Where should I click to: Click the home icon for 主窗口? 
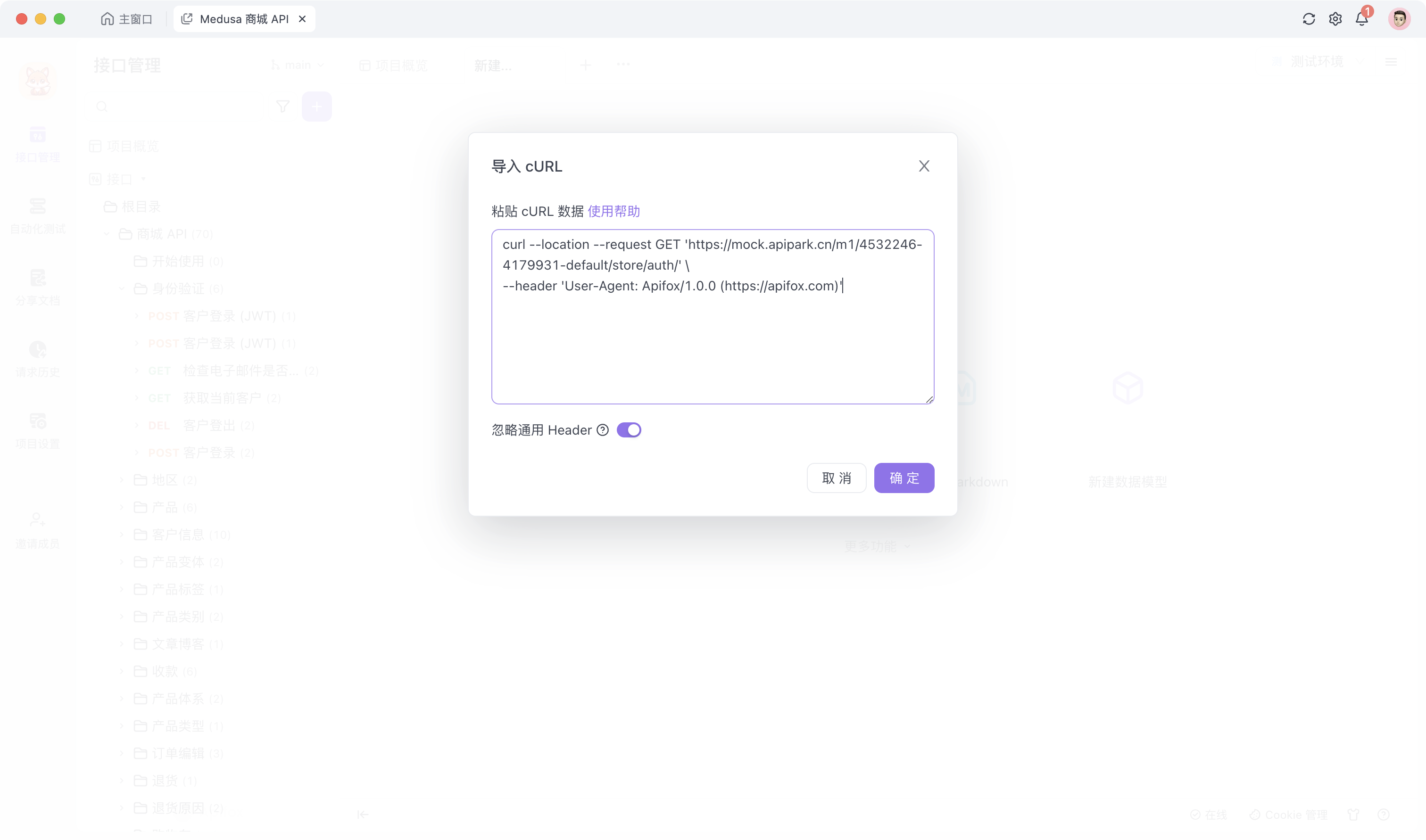point(107,19)
